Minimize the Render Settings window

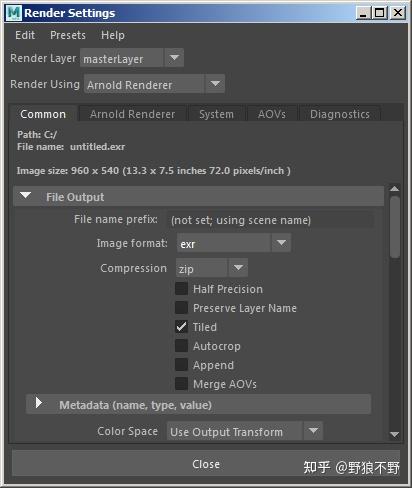click(364, 13)
